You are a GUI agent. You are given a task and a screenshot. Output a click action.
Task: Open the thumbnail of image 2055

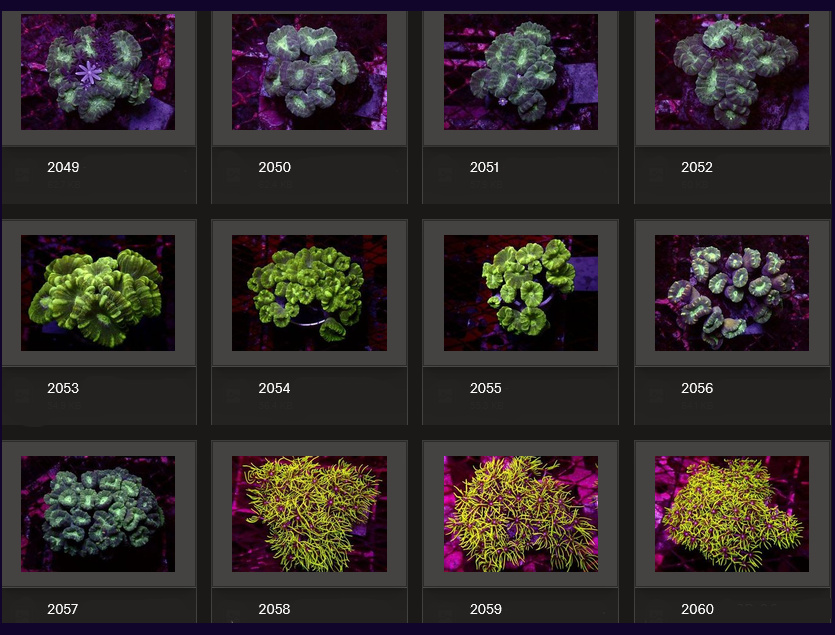click(x=521, y=293)
